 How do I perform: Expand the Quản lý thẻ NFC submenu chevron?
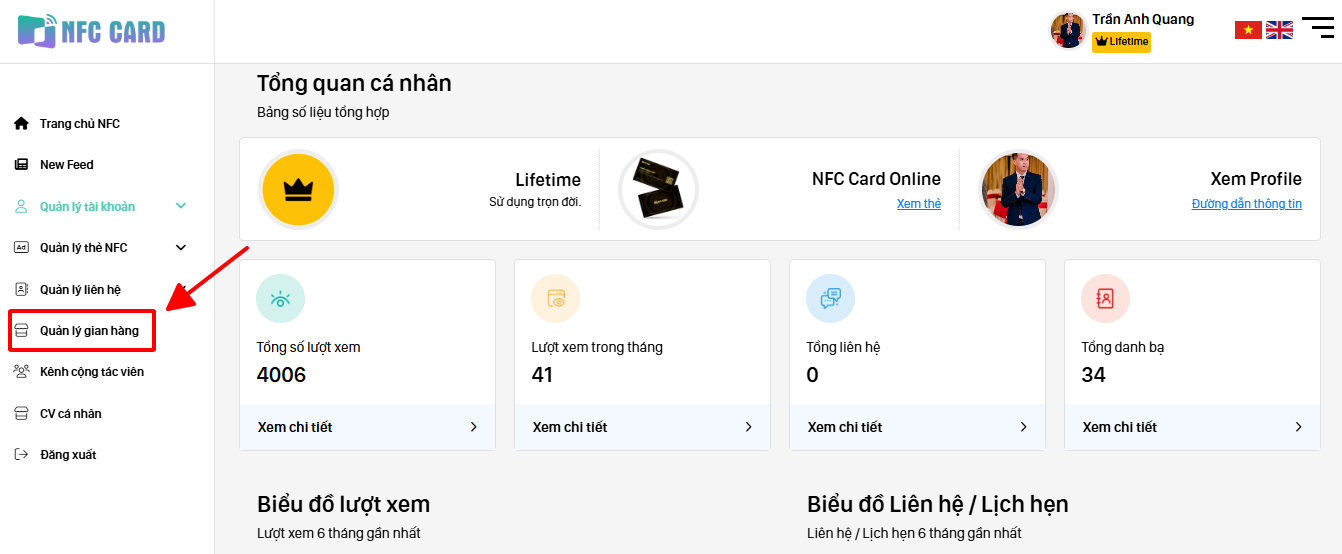click(x=181, y=248)
